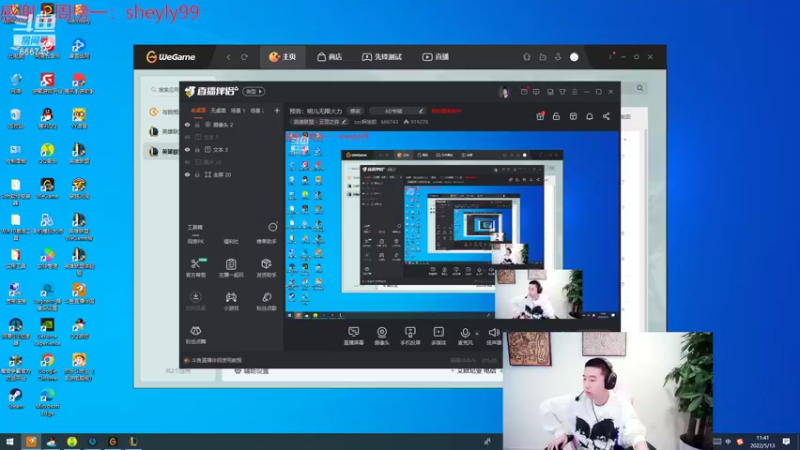
Task: Switch to the second scene tab
Action: point(218,110)
